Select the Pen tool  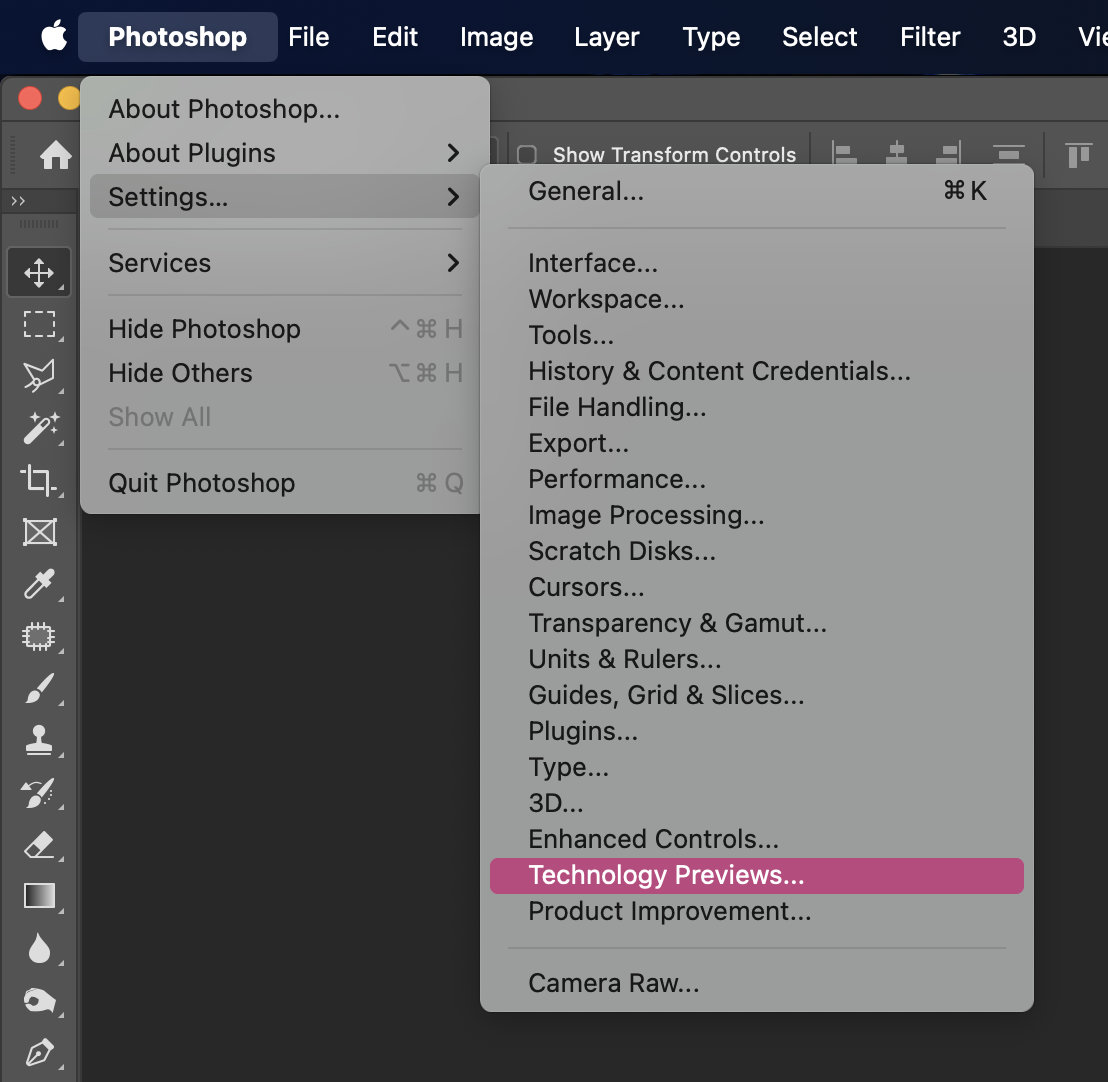39,1052
